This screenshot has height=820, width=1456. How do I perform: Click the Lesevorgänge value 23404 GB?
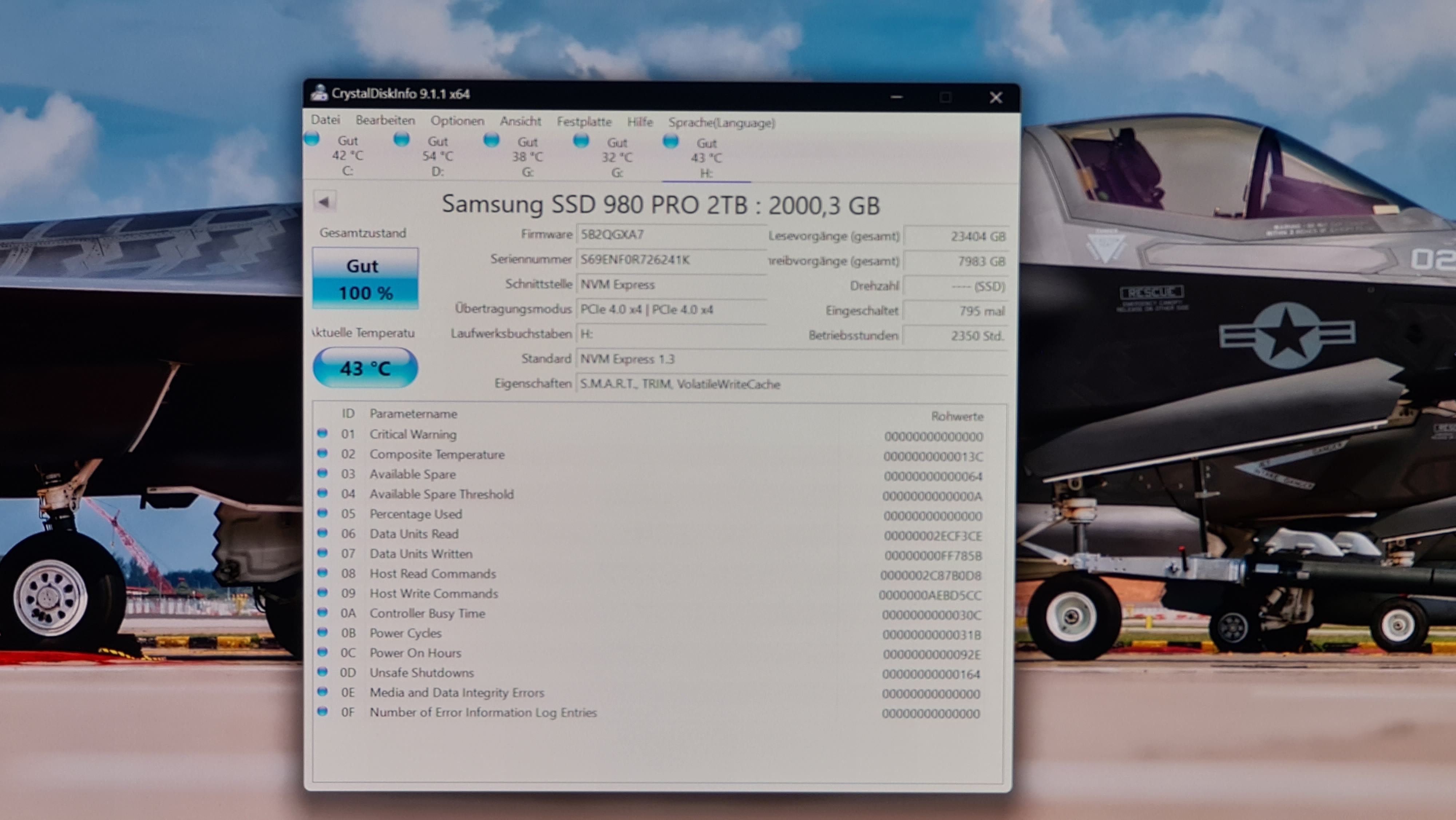tap(956, 236)
